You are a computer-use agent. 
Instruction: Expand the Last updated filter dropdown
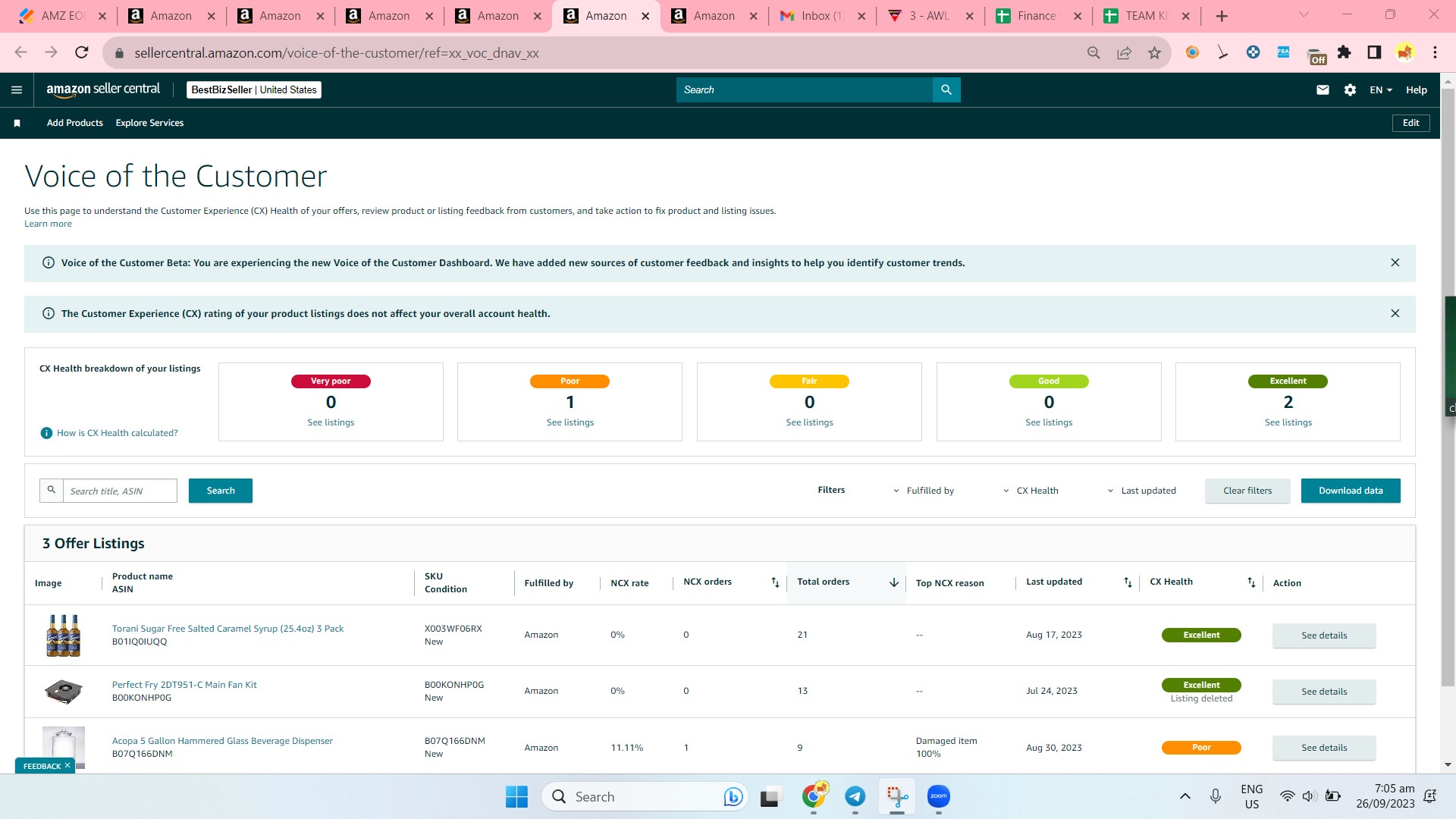(x=1141, y=491)
